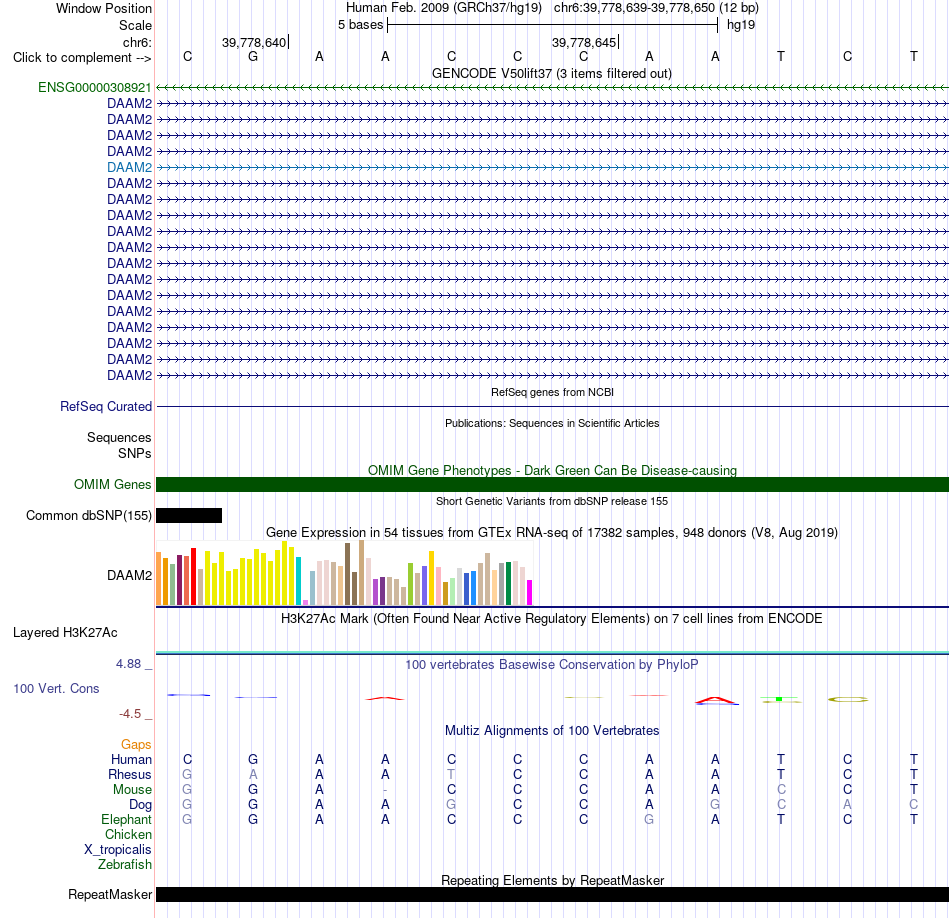950x918 pixels.
Task: Open the GENCODE V50lift37 track title
Action: tap(552, 73)
